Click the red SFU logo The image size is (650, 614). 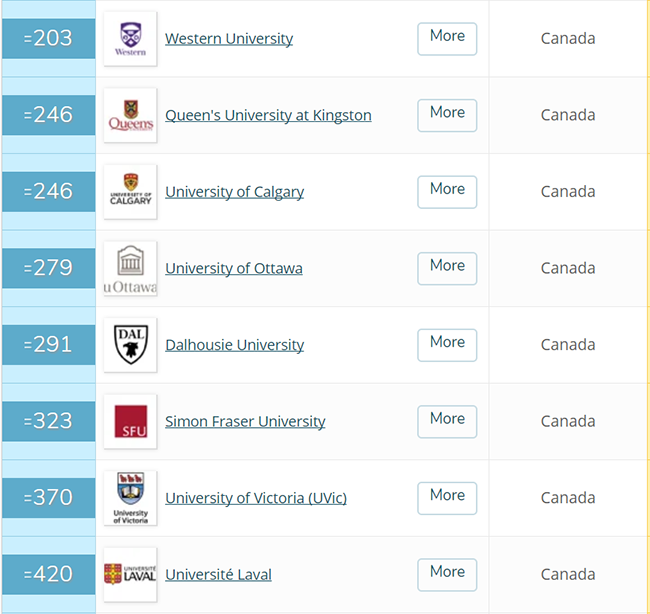(130, 421)
